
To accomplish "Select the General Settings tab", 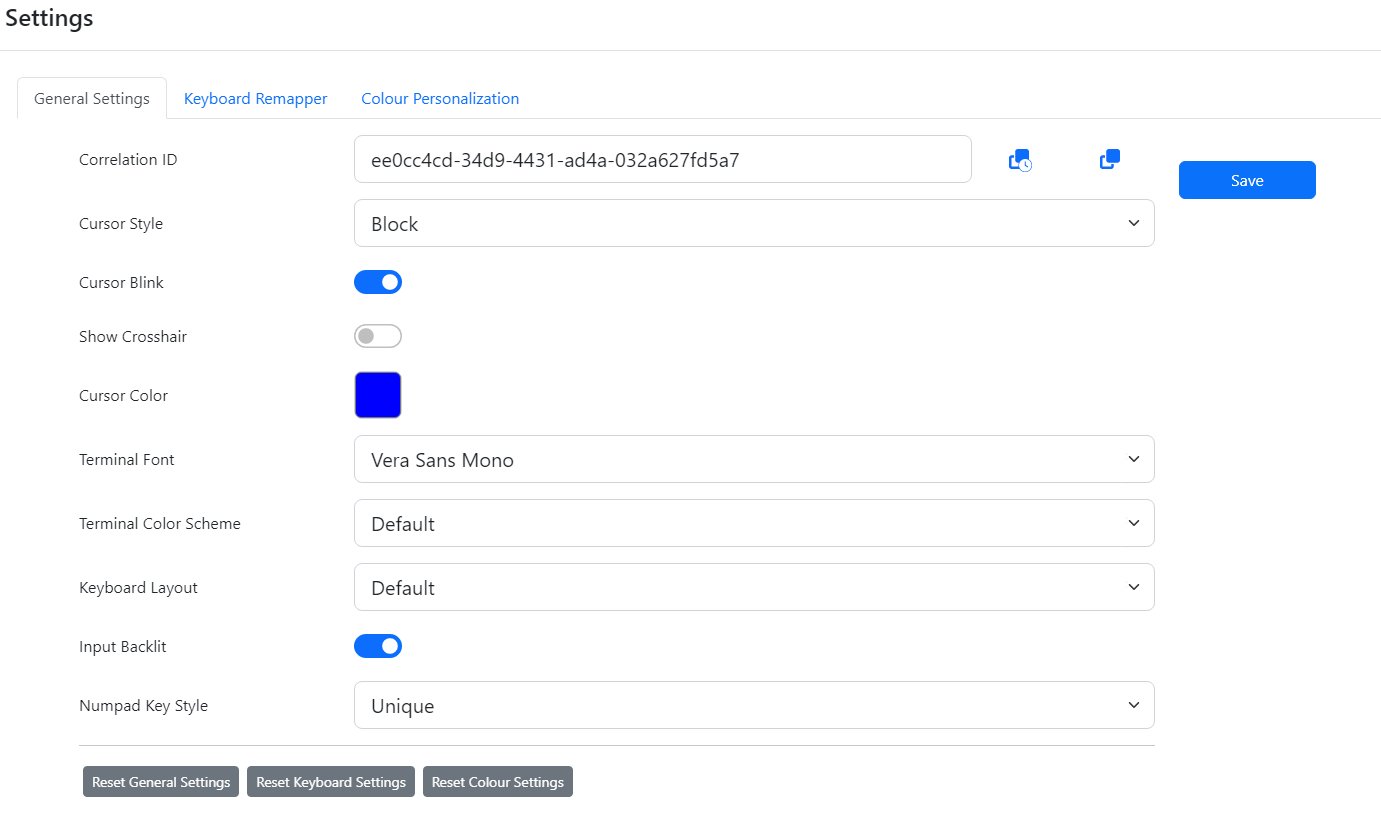I will click(x=91, y=98).
